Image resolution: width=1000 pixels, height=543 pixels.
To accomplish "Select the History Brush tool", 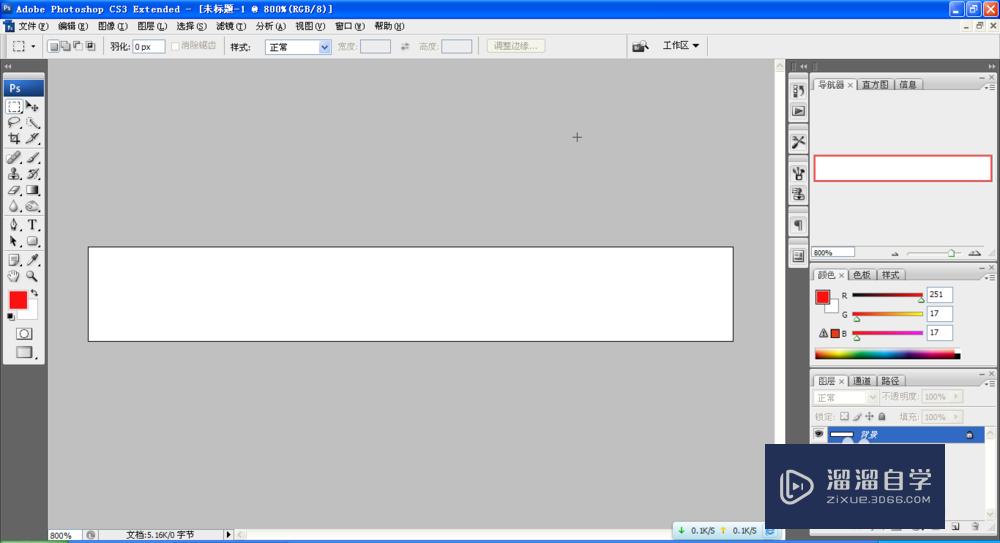I will click(x=33, y=174).
